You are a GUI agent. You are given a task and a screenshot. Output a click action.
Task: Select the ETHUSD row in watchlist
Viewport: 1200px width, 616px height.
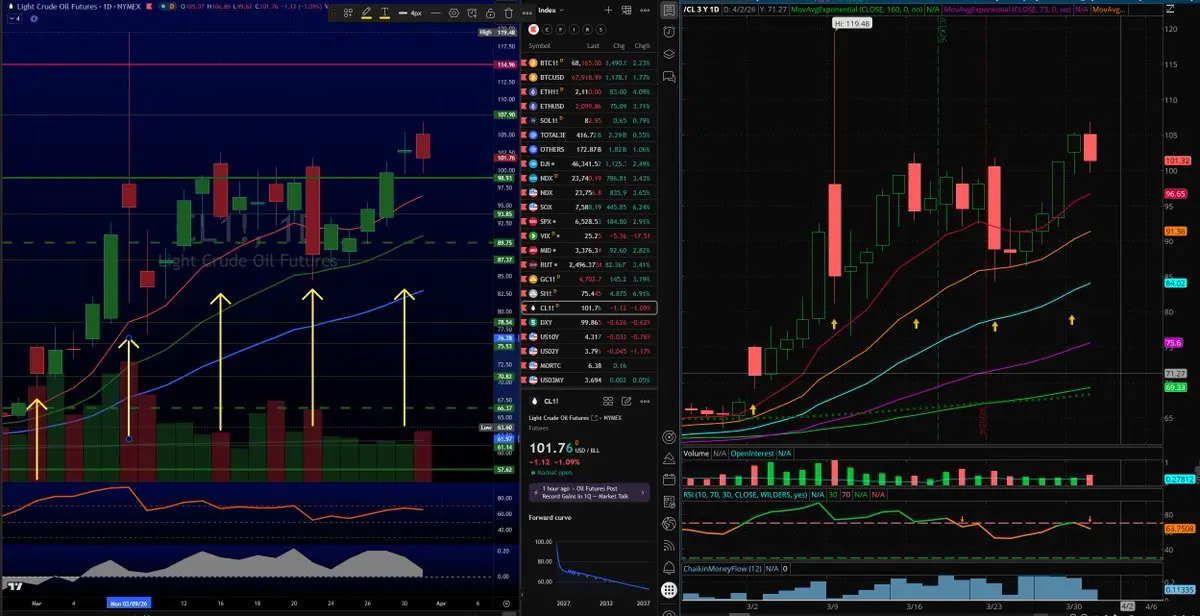pos(589,105)
